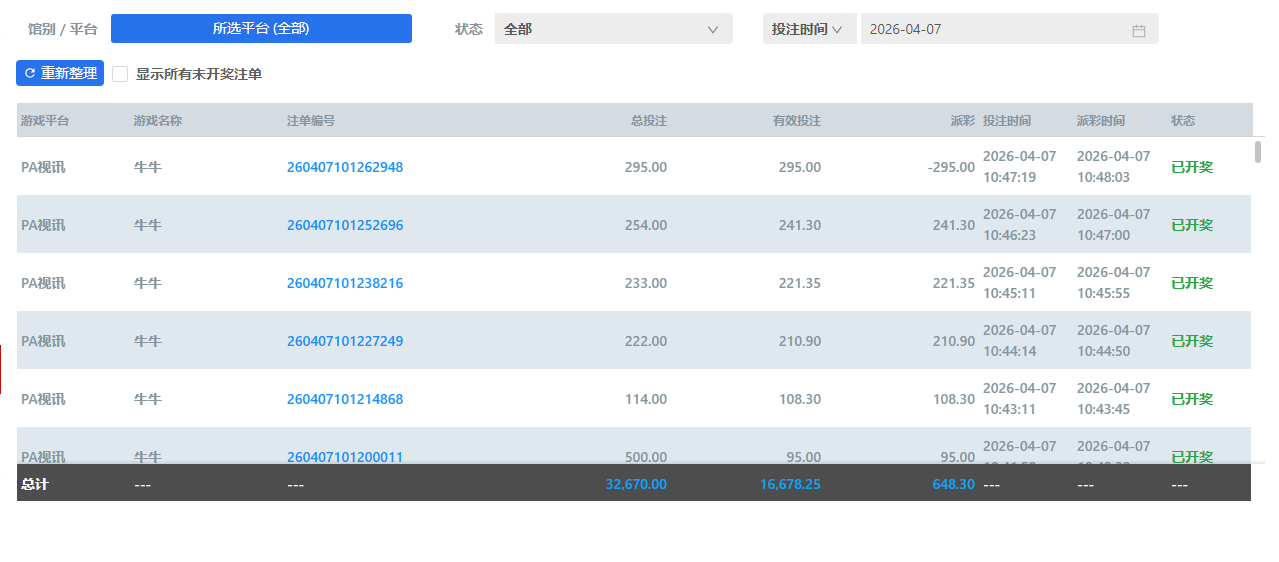The height and width of the screenshot is (562, 1279).
Task: Click the 游戏平台 column header
Action: [x=45, y=121]
